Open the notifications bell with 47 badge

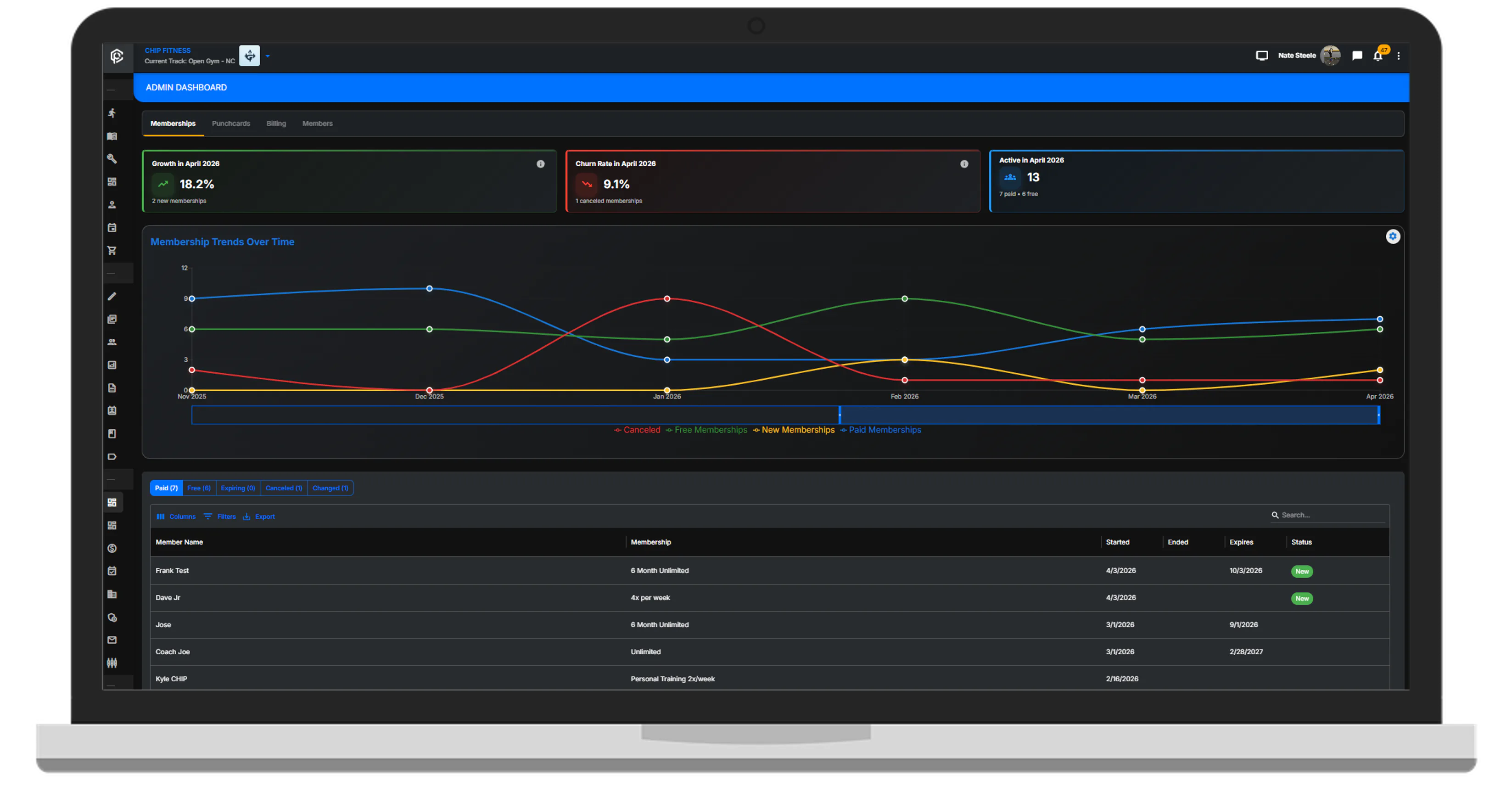coord(1378,55)
